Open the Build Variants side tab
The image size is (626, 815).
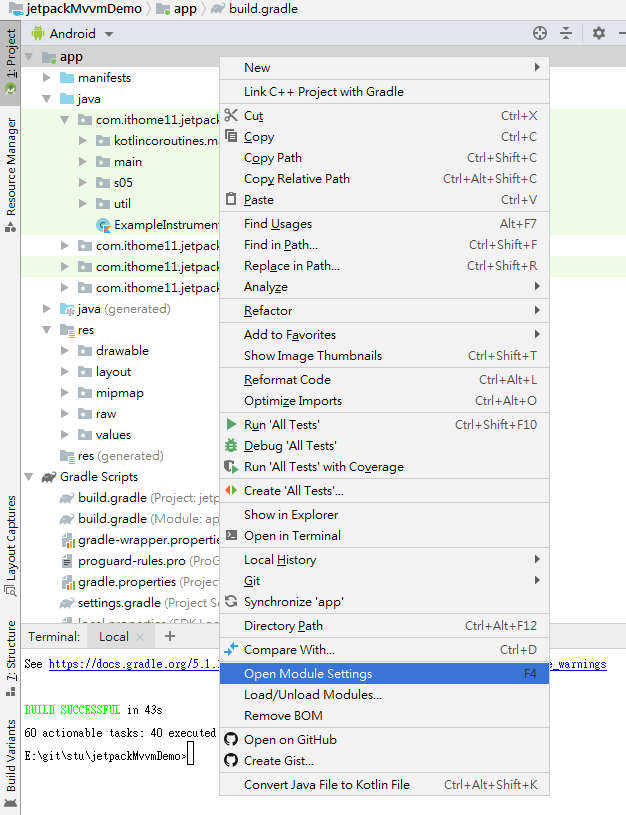coord(10,764)
